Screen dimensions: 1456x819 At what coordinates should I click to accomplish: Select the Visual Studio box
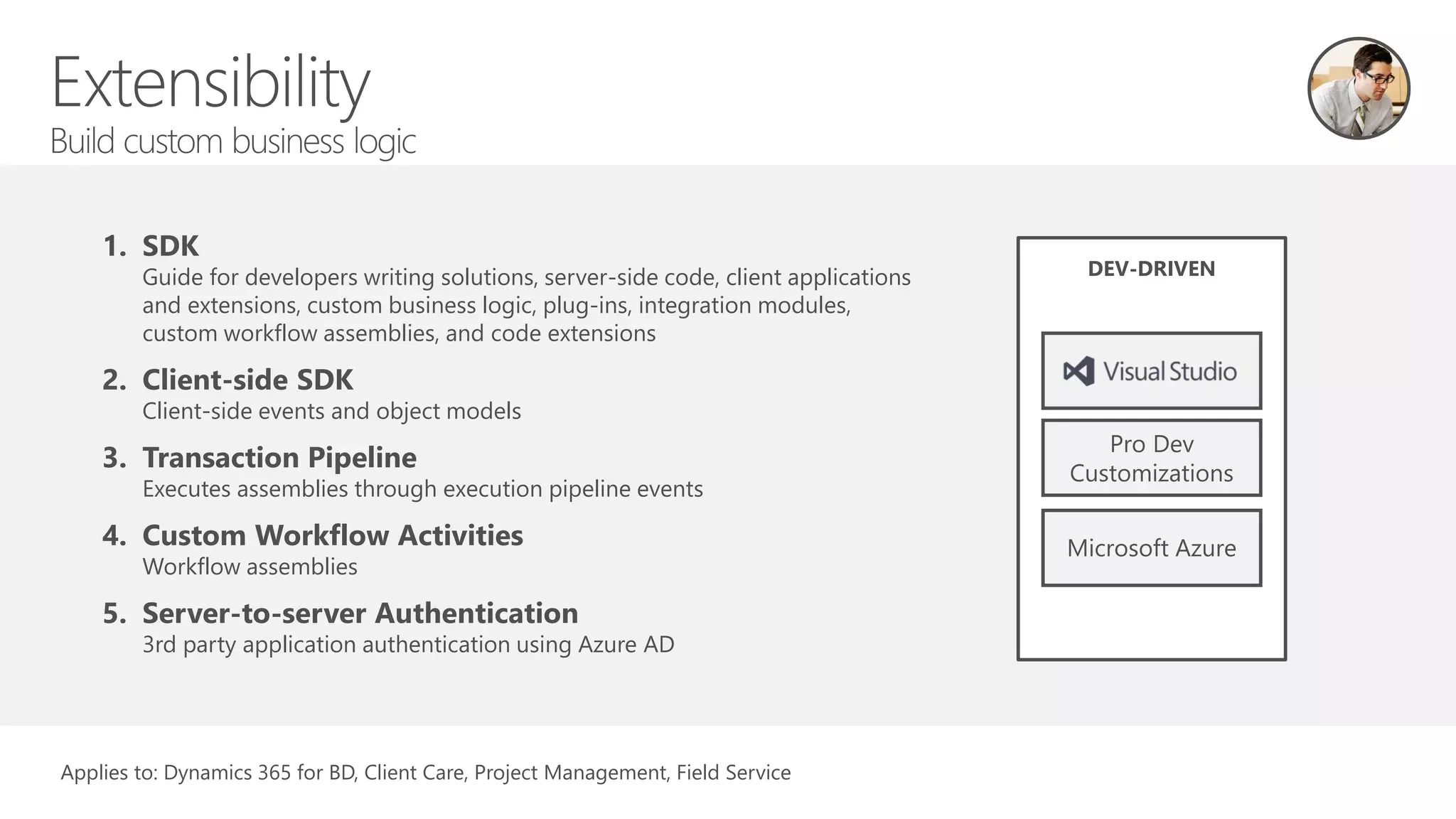(x=1151, y=370)
